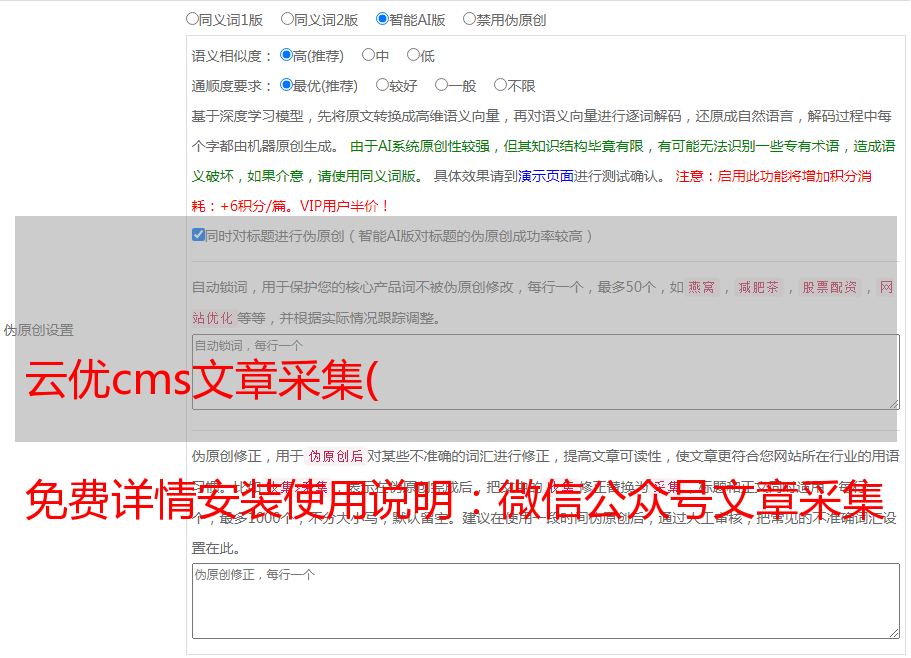Open the 演示页面 link
Screen dimensions: 911x658
tap(546, 176)
